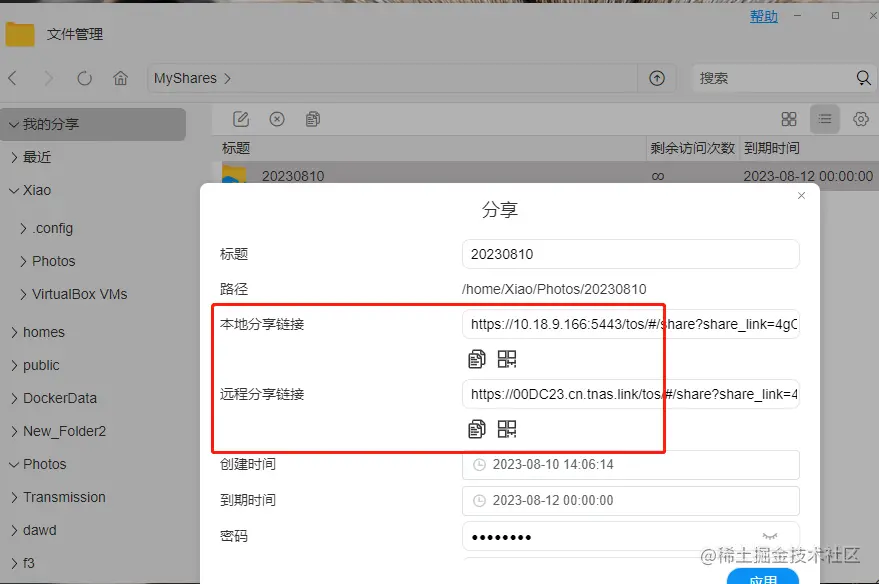Sort by 到期时间 column header

point(771,148)
